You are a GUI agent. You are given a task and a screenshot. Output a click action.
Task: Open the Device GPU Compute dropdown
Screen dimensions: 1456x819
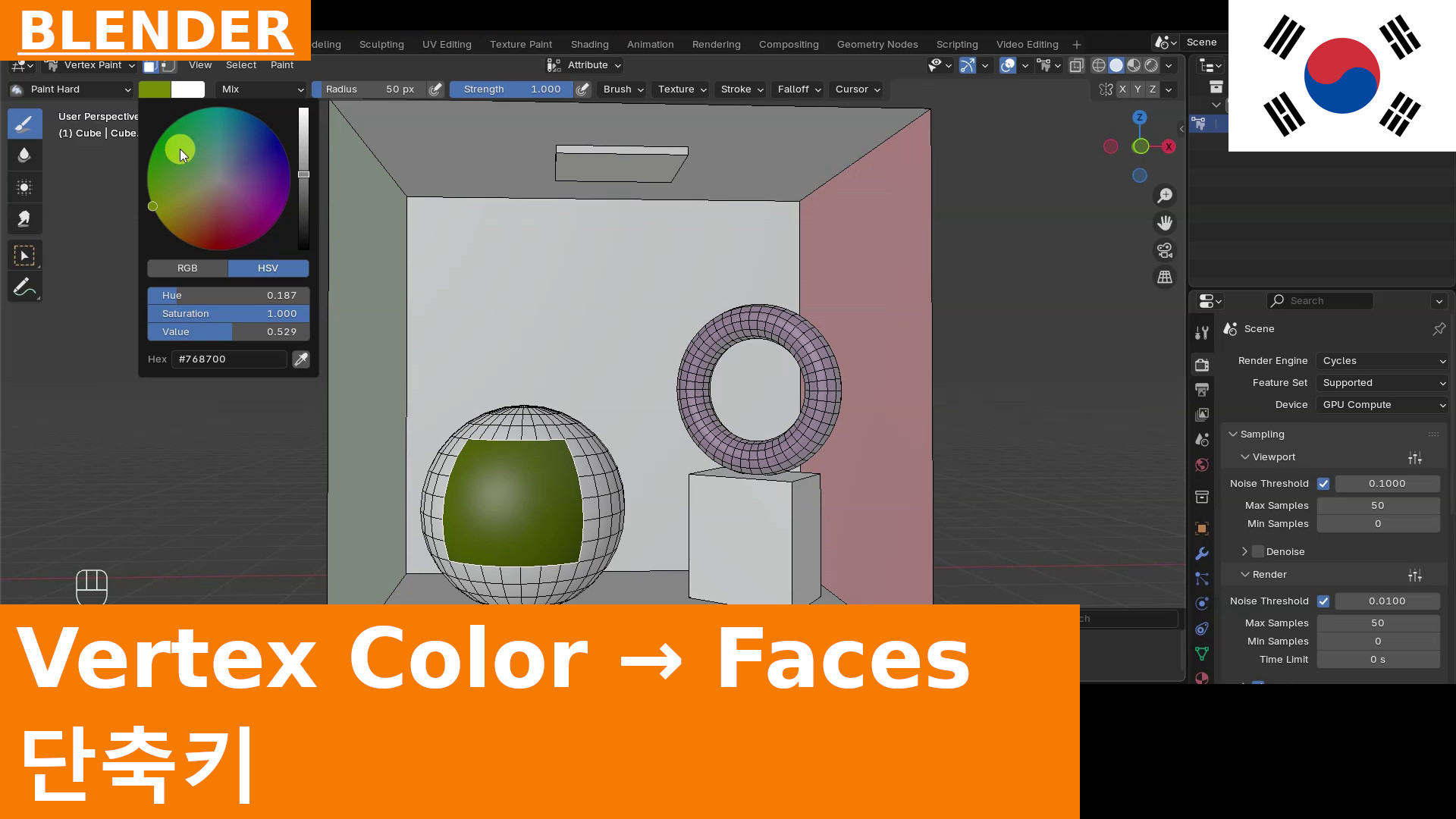click(x=1383, y=405)
